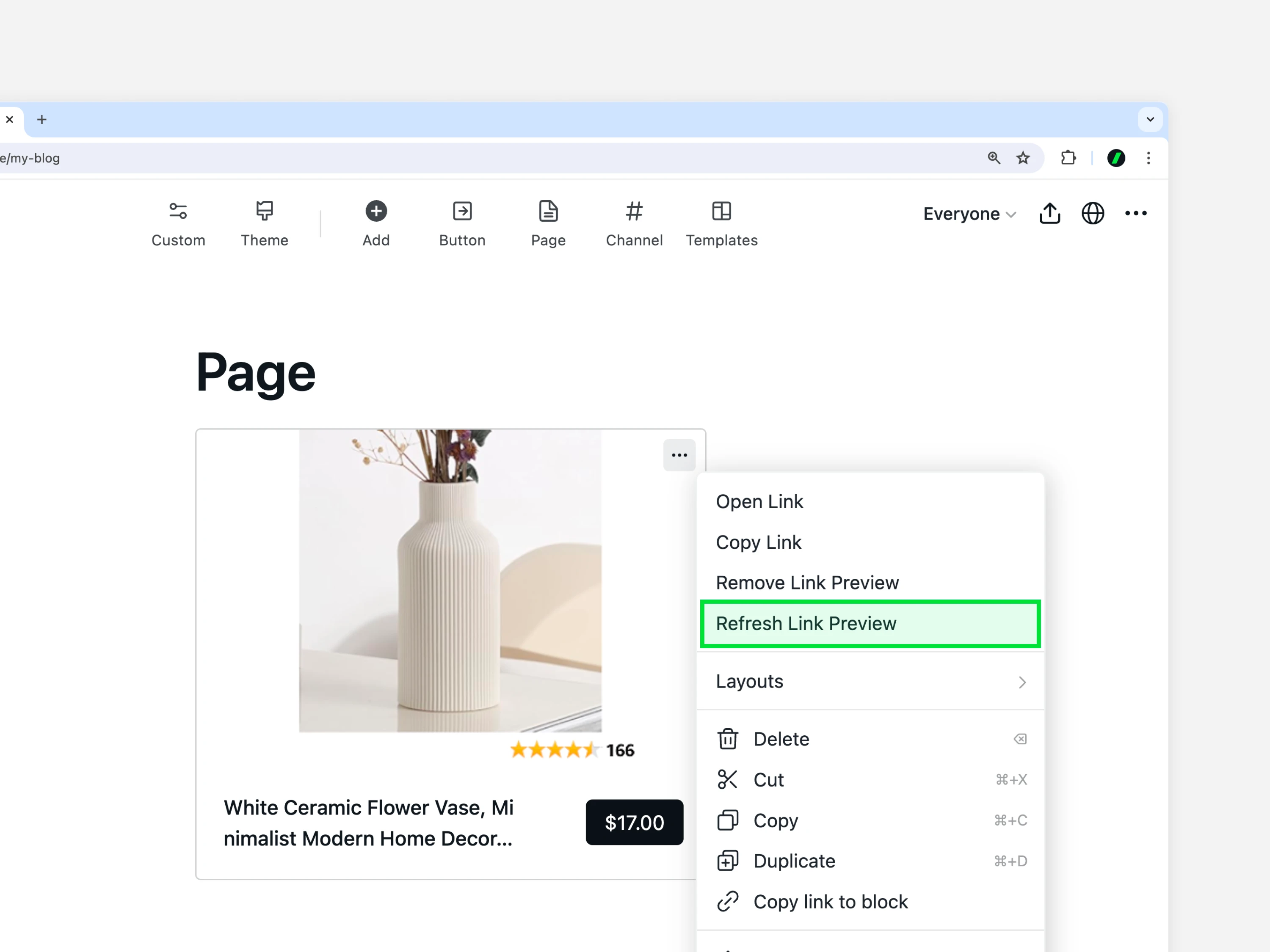
Task: Open the Layouts menu entry
Action: pyautogui.click(x=870, y=682)
